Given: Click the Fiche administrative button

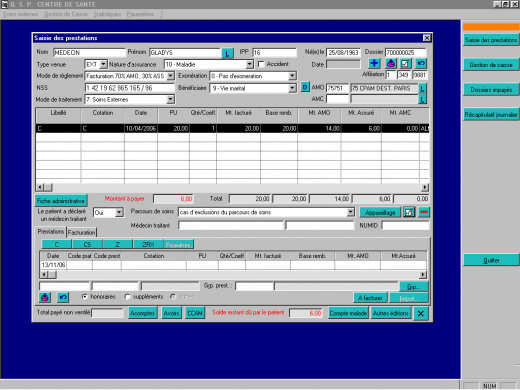Looking at the screenshot, I should point(61,201).
